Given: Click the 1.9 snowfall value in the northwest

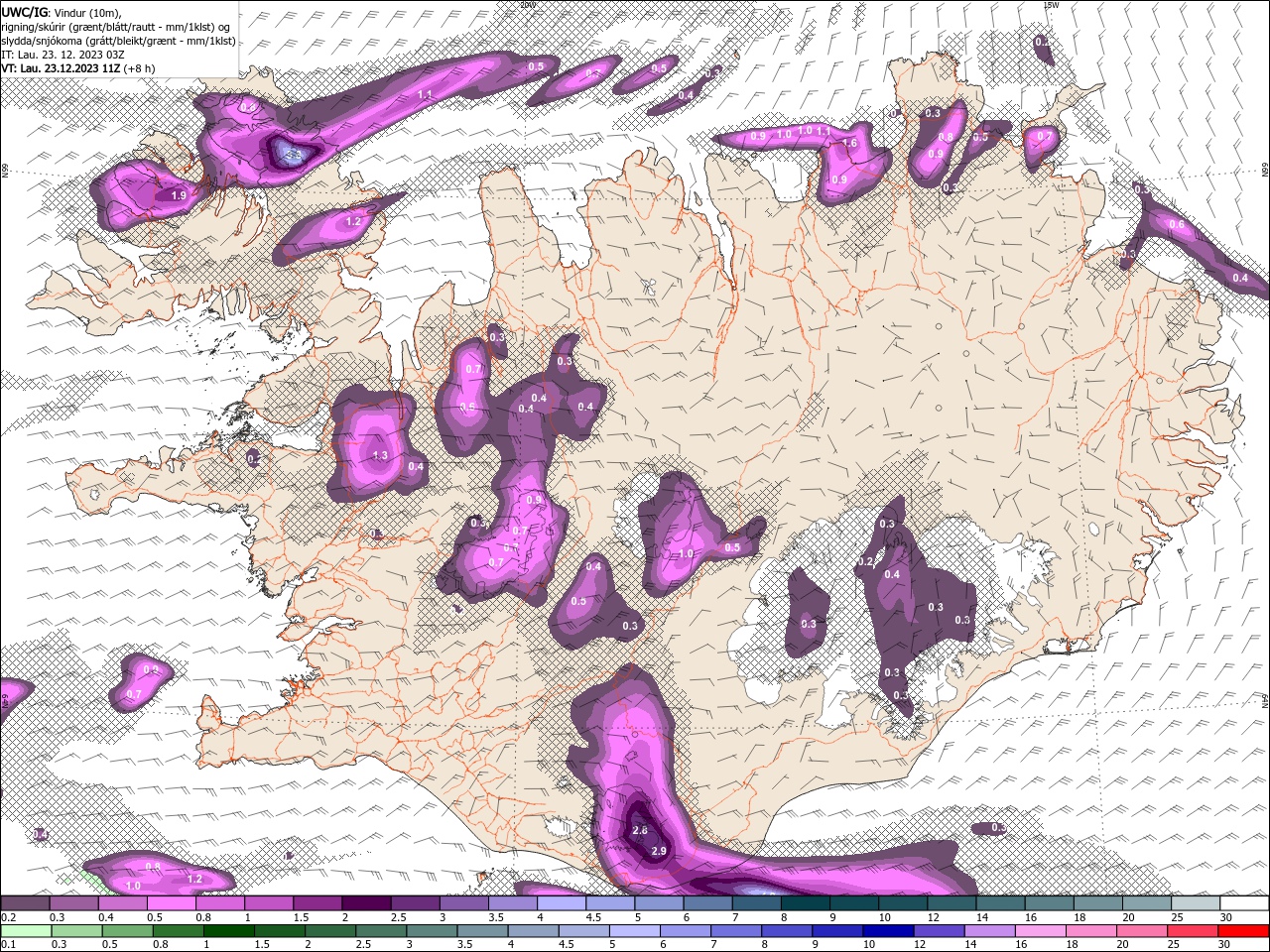Looking at the screenshot, I should (x=179, y=196).
